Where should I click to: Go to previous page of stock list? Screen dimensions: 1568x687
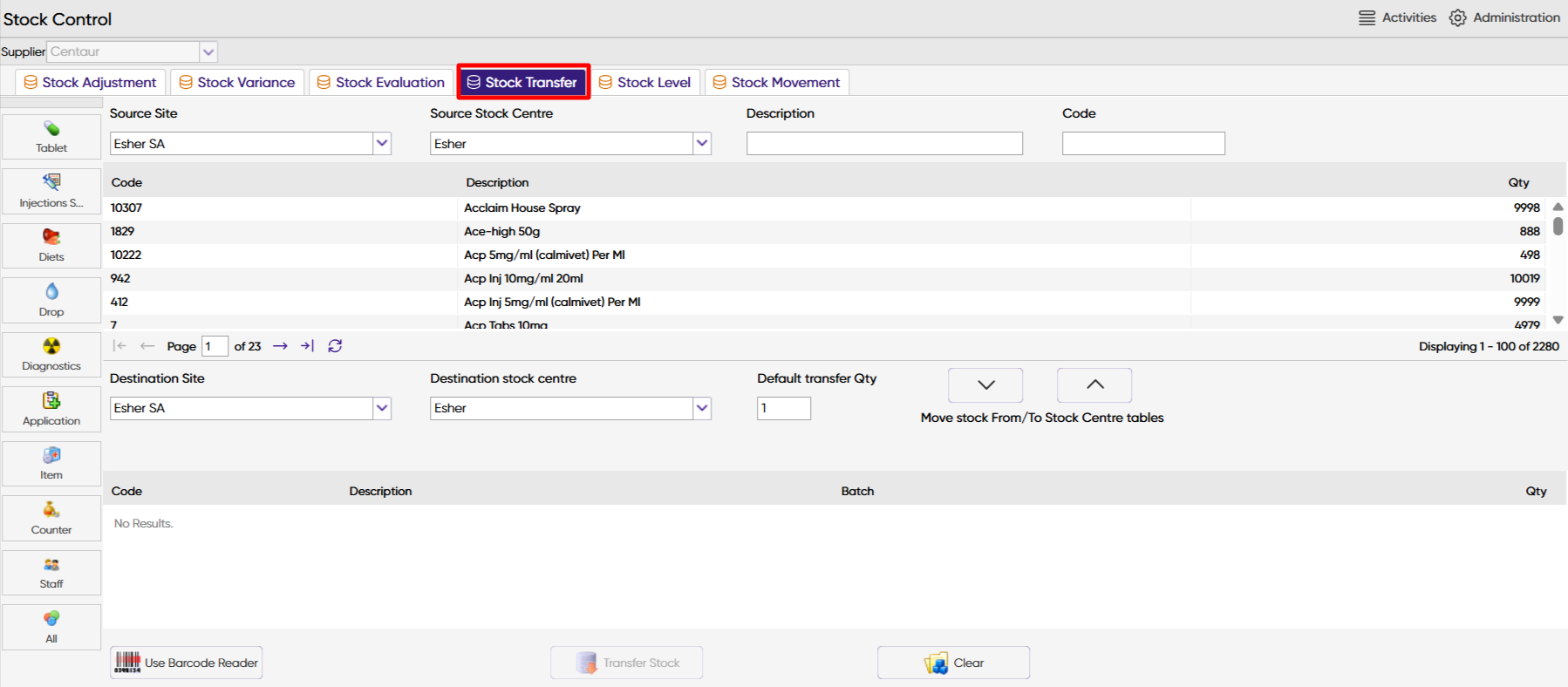pos(147,346)
